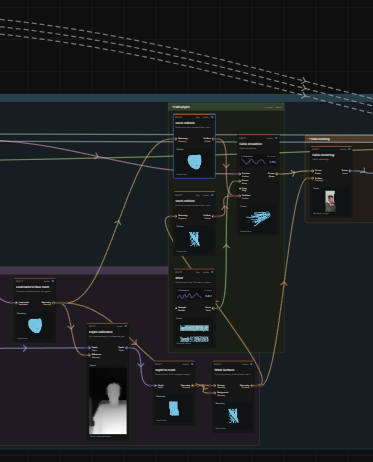Image resolution: width=373 pixels, height=462 pixels.
Task: Click the salmon bottom input port on the cloth simulation node
Action: click(239, 196)
